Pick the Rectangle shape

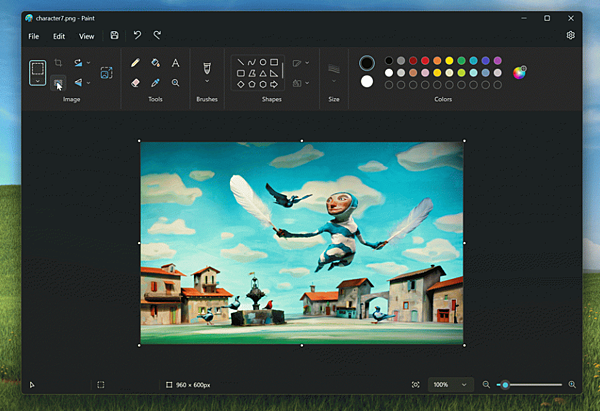pos(274,62)
